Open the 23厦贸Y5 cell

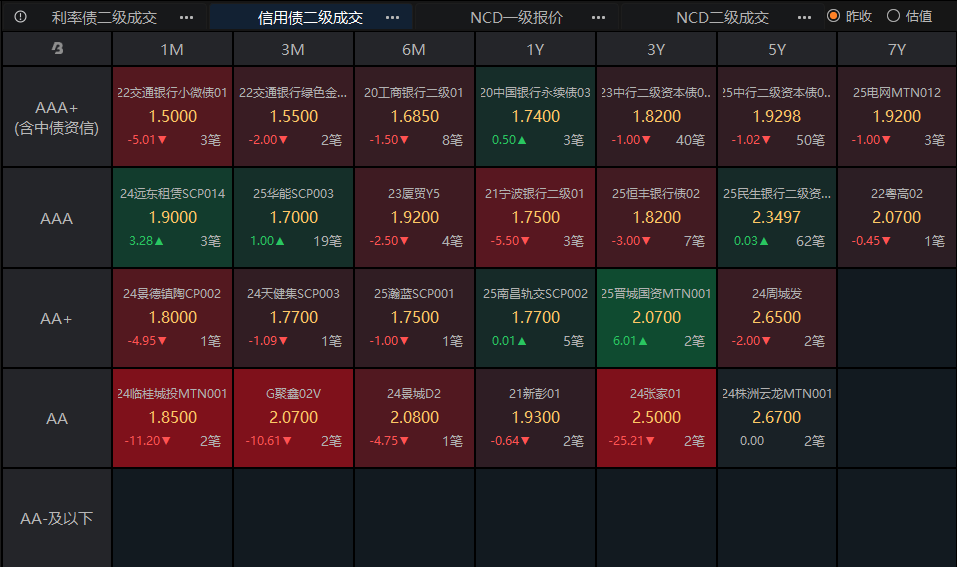tap(414, 218)
